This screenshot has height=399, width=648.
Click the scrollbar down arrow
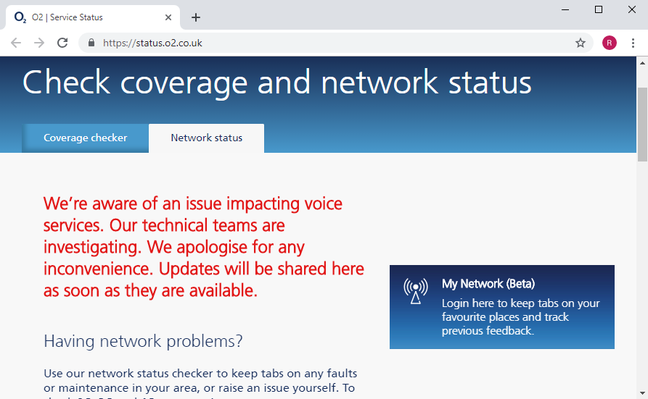[642, 393]
